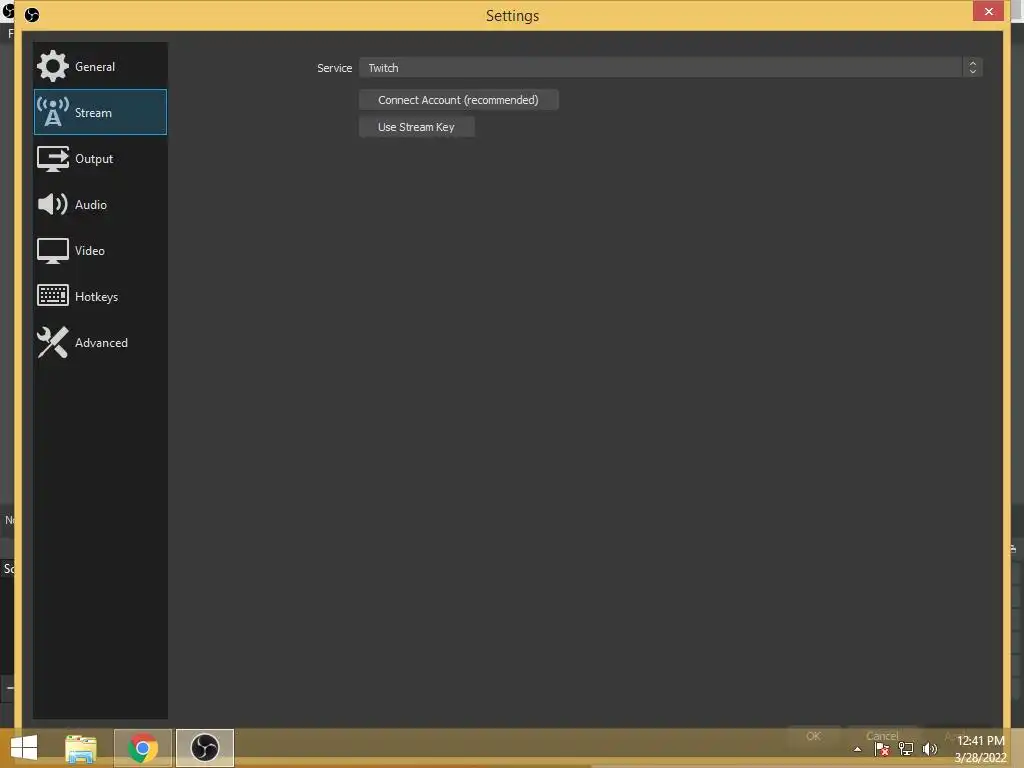Open the network status tray icon
This screenshot has height=768, width=1024.
[906, 749]
